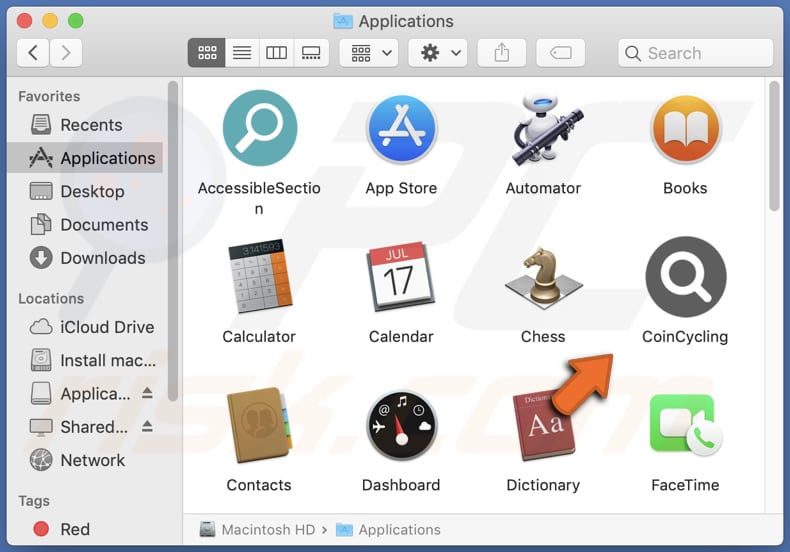This screenshot has height=552, width=790.
Task: Select the Calculator app icon
Action: [x=260, y=277]
